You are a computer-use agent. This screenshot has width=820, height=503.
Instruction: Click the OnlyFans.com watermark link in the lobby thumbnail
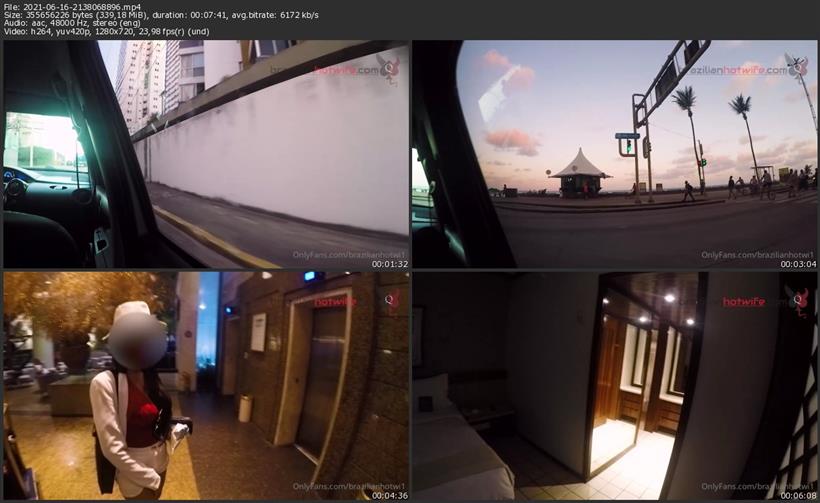(348, 486)
